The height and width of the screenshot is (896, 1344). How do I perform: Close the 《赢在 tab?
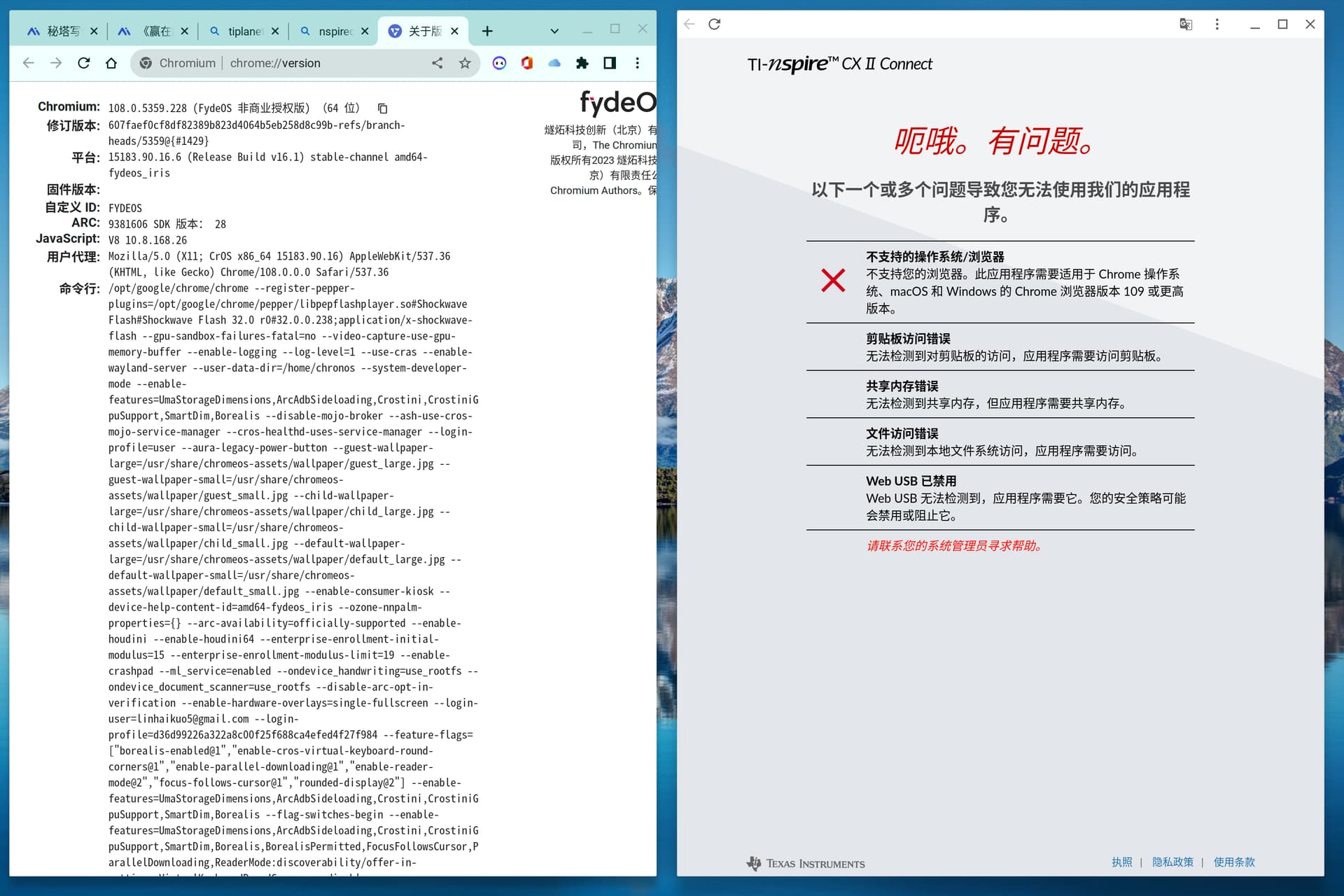pyautogui.click(x=184, y=31)
